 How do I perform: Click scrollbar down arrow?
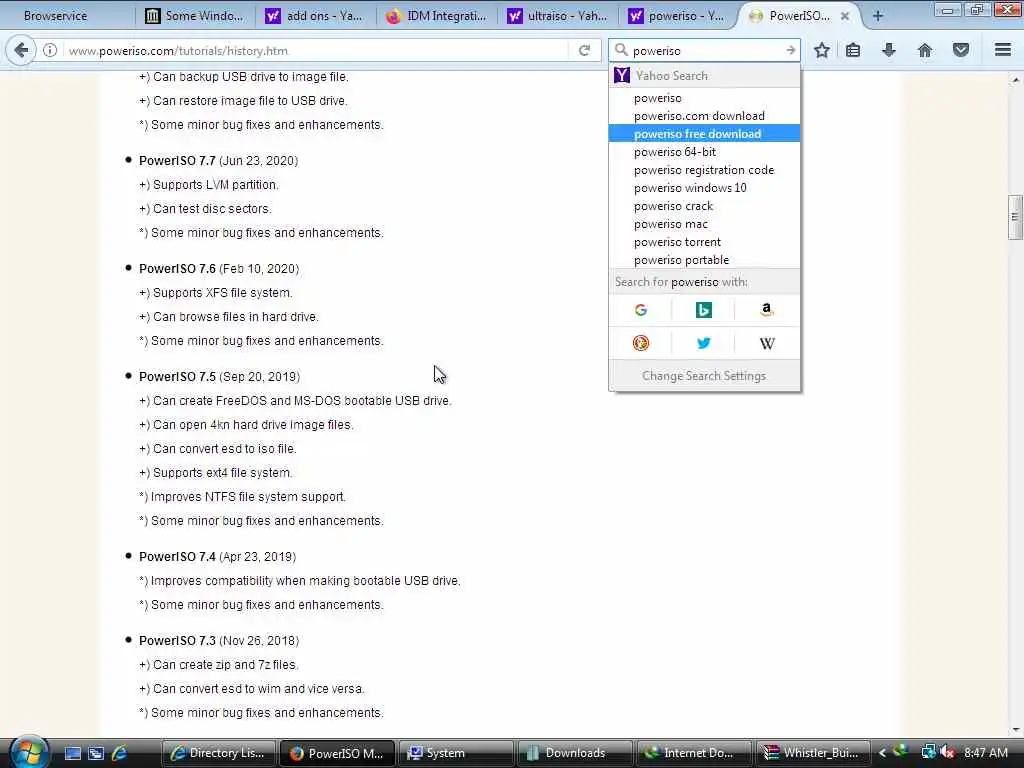[1015, 729]
